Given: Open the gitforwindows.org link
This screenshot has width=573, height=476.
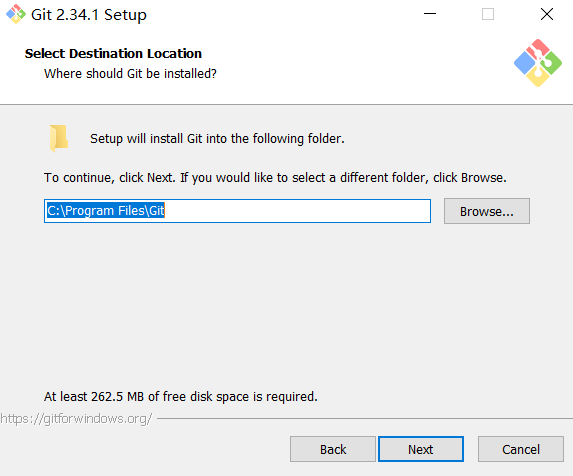Looking at the screenshot, I should click(x=76, y=419).
